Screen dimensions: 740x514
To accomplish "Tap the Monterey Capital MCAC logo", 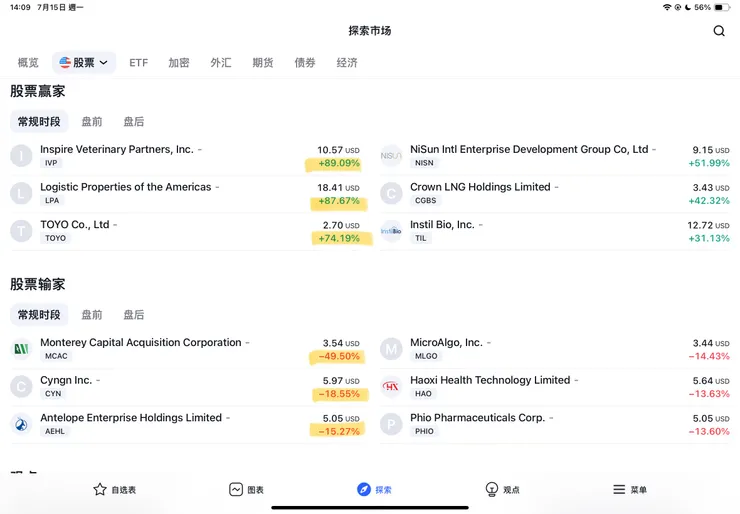I will click(x=21, y=349).
